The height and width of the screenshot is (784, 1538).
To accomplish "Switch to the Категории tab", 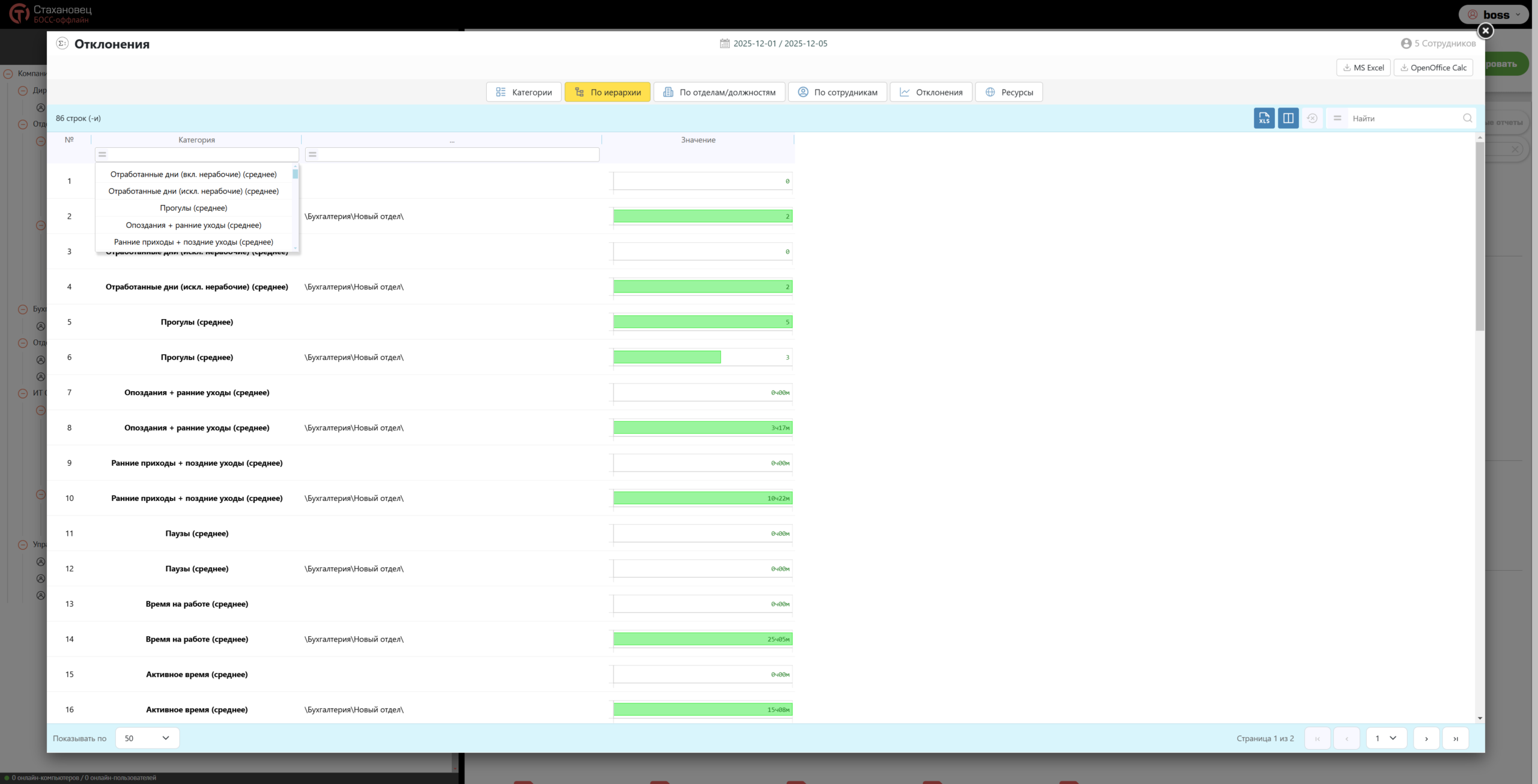I will tap(524, 92).
